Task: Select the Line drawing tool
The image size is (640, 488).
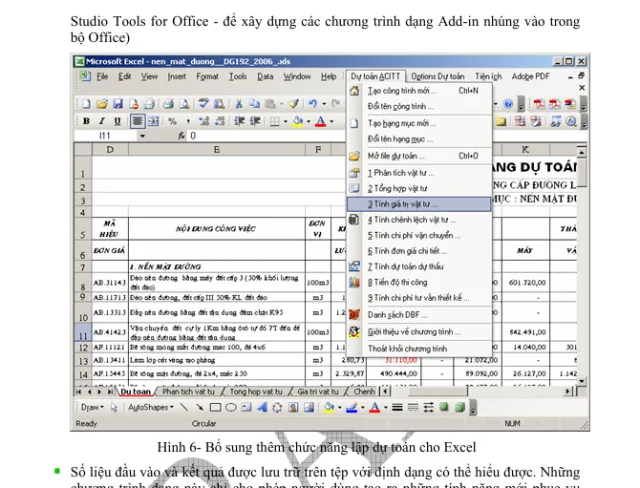Action: (x=184, y=407)
